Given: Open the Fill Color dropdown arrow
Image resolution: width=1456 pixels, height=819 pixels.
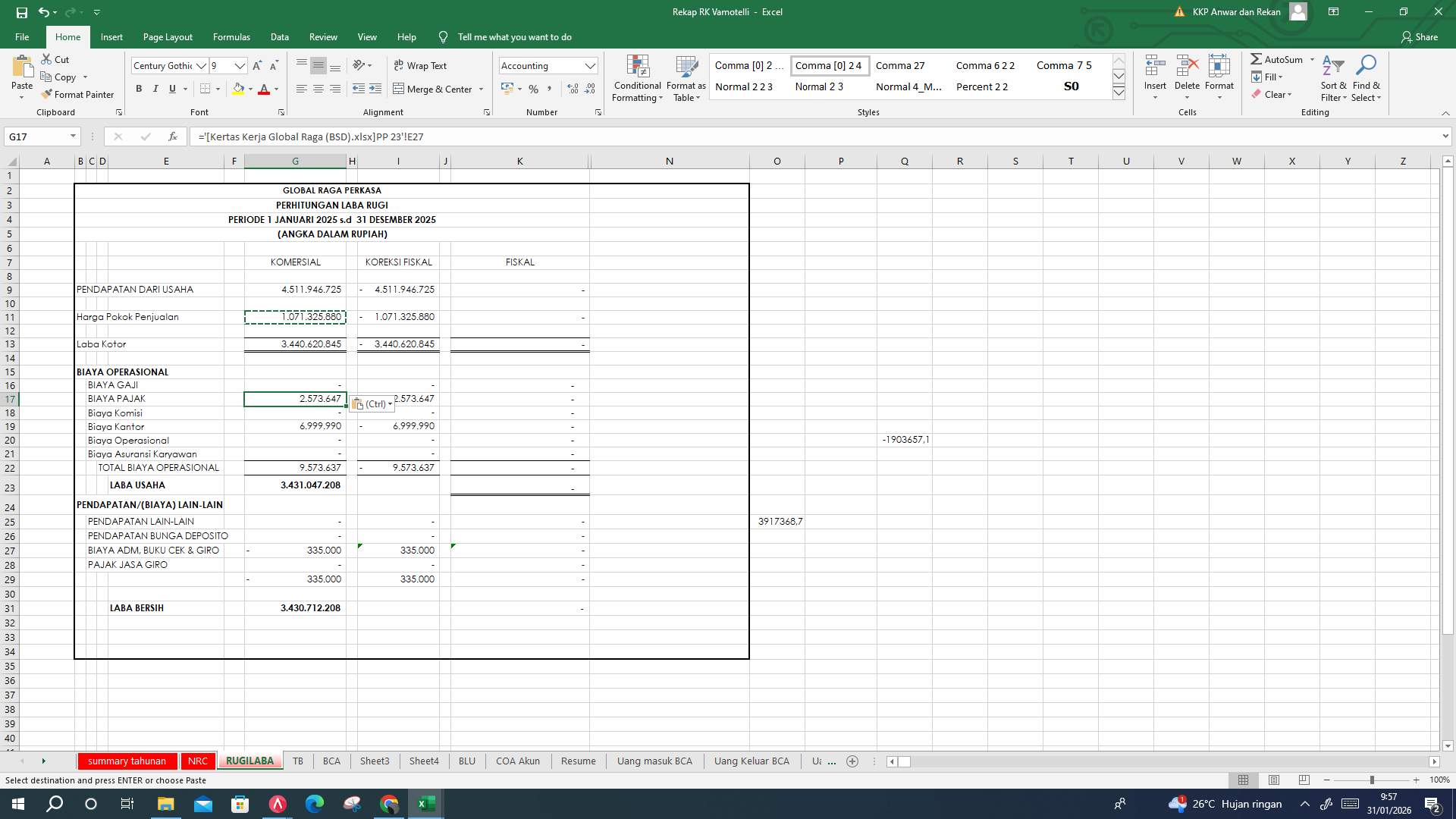Looking at the screenshot, I should [250, 89].
